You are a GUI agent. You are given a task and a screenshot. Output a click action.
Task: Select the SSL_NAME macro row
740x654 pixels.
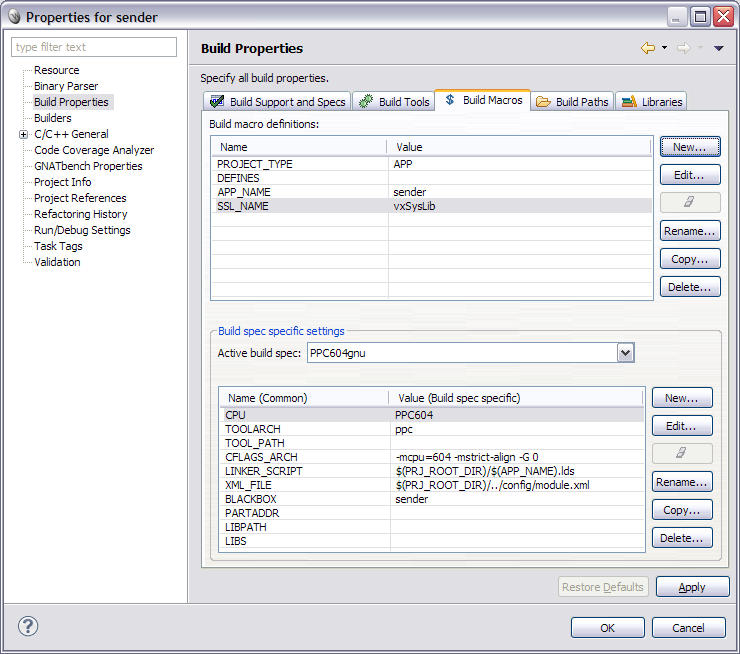pyautogui.click(x=431, y=206)
